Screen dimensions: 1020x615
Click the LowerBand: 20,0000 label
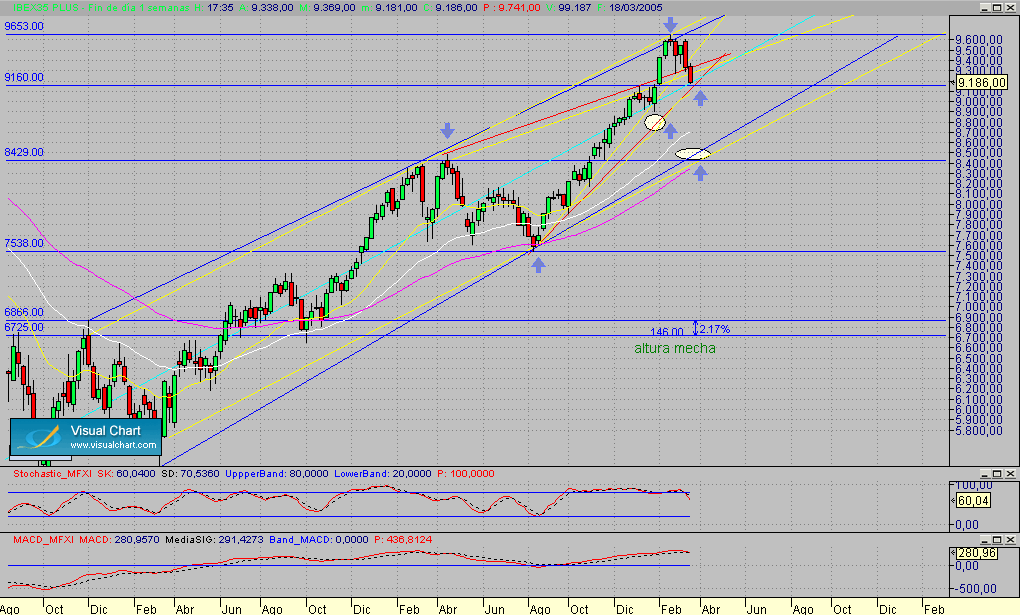point(382,474)
